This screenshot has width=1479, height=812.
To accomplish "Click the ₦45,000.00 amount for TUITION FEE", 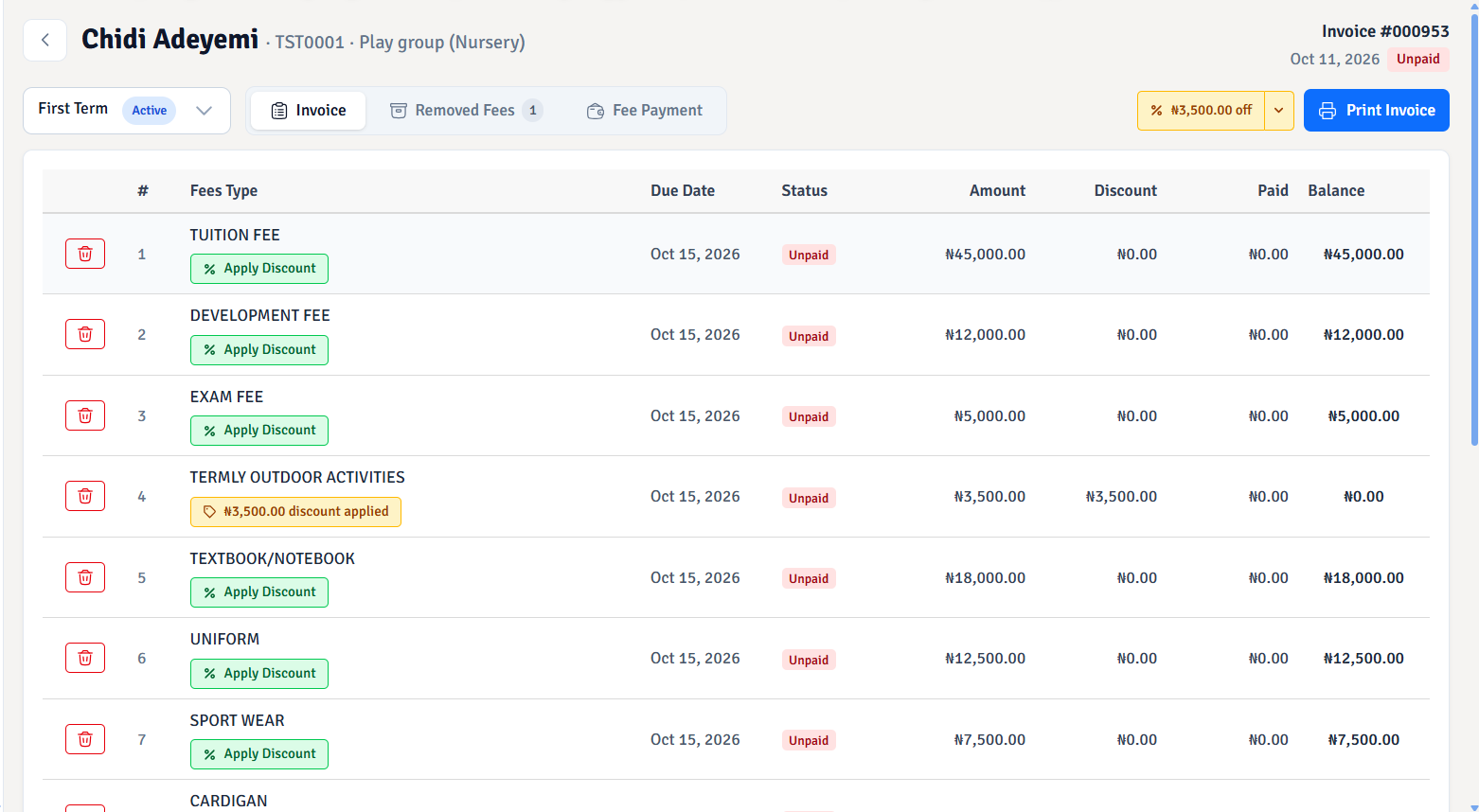I will 985,254.
